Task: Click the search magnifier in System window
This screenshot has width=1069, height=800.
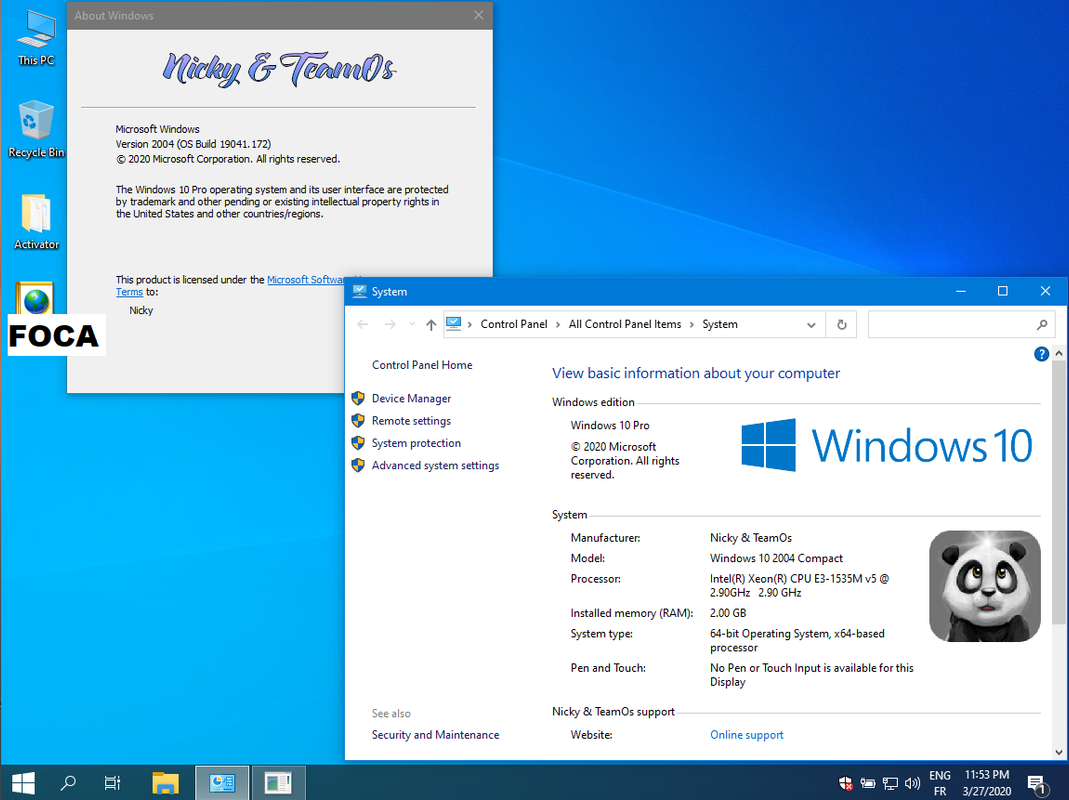Action: (1042, 325)
